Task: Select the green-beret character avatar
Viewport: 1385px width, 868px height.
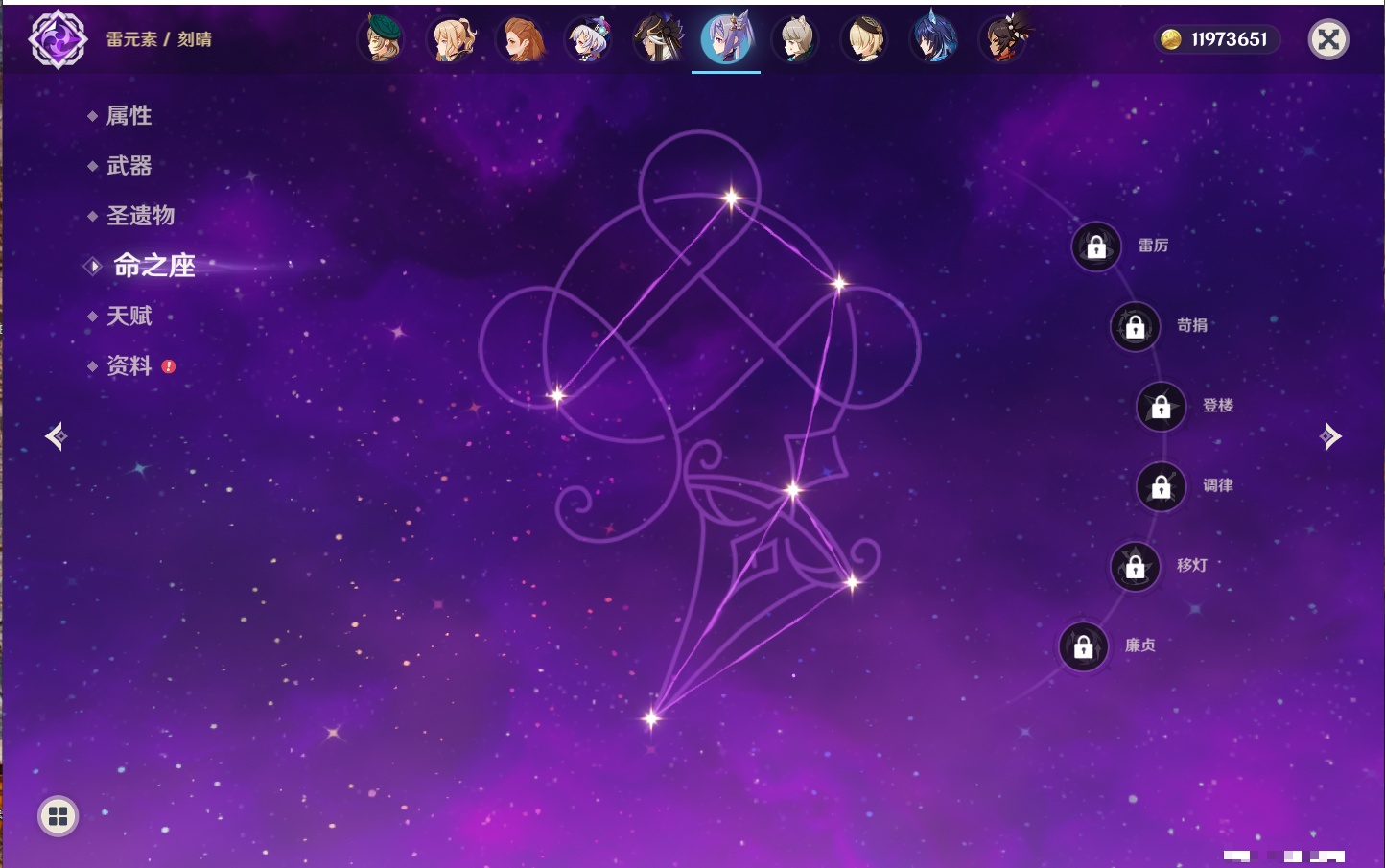Action: [382, 39]
